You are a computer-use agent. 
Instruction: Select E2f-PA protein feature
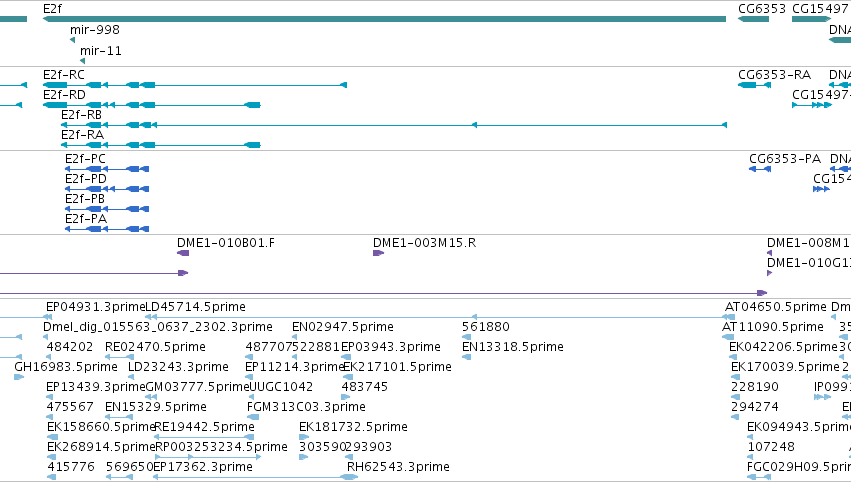coord(107,229)
